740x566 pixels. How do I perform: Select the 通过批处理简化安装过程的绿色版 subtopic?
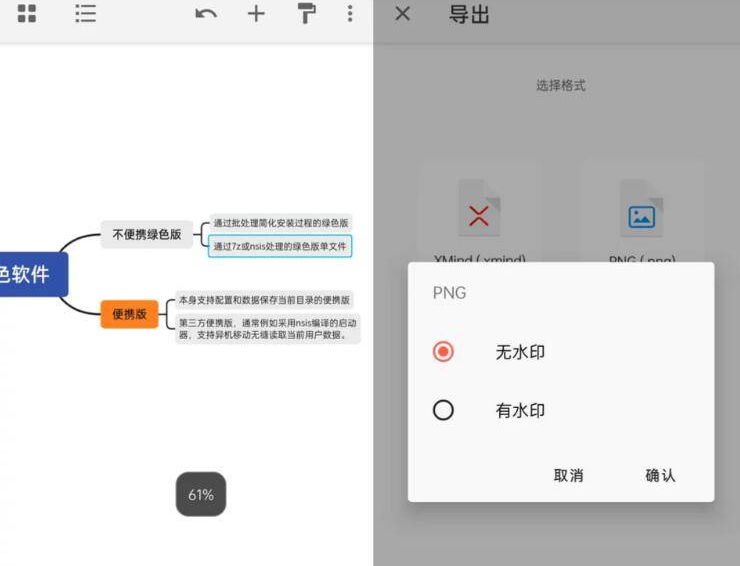(280, 223)
